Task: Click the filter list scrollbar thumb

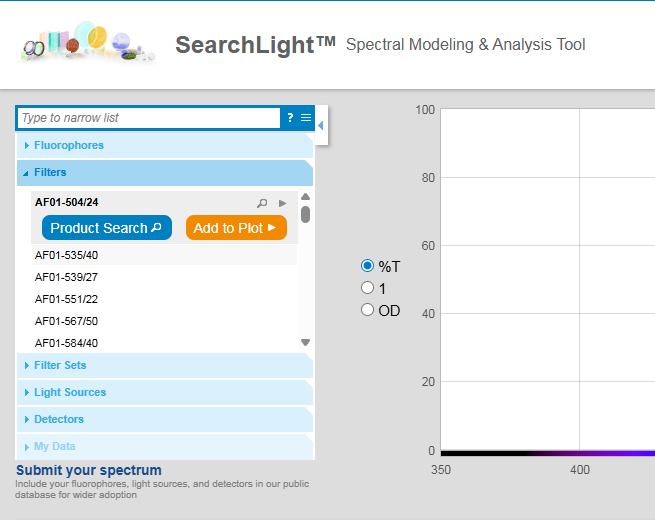Action: click(x=305, y=214)
